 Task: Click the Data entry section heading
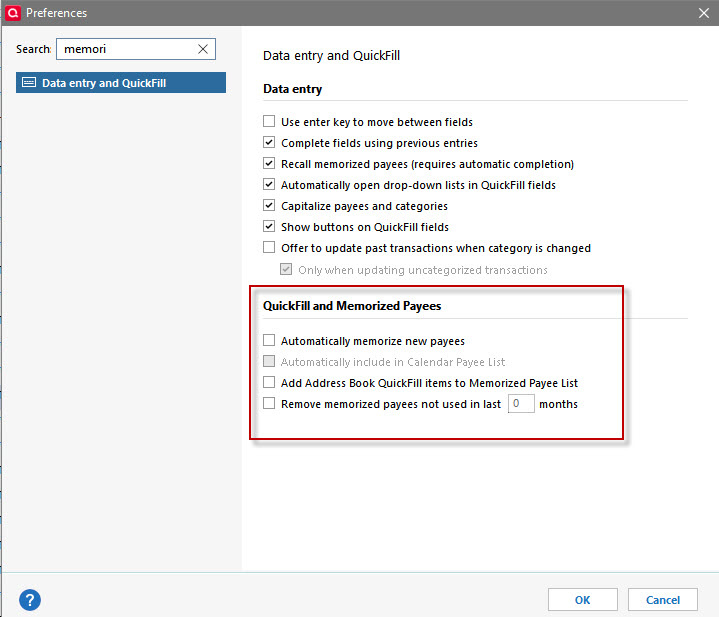pyautogui.click(x=293, y=89)
